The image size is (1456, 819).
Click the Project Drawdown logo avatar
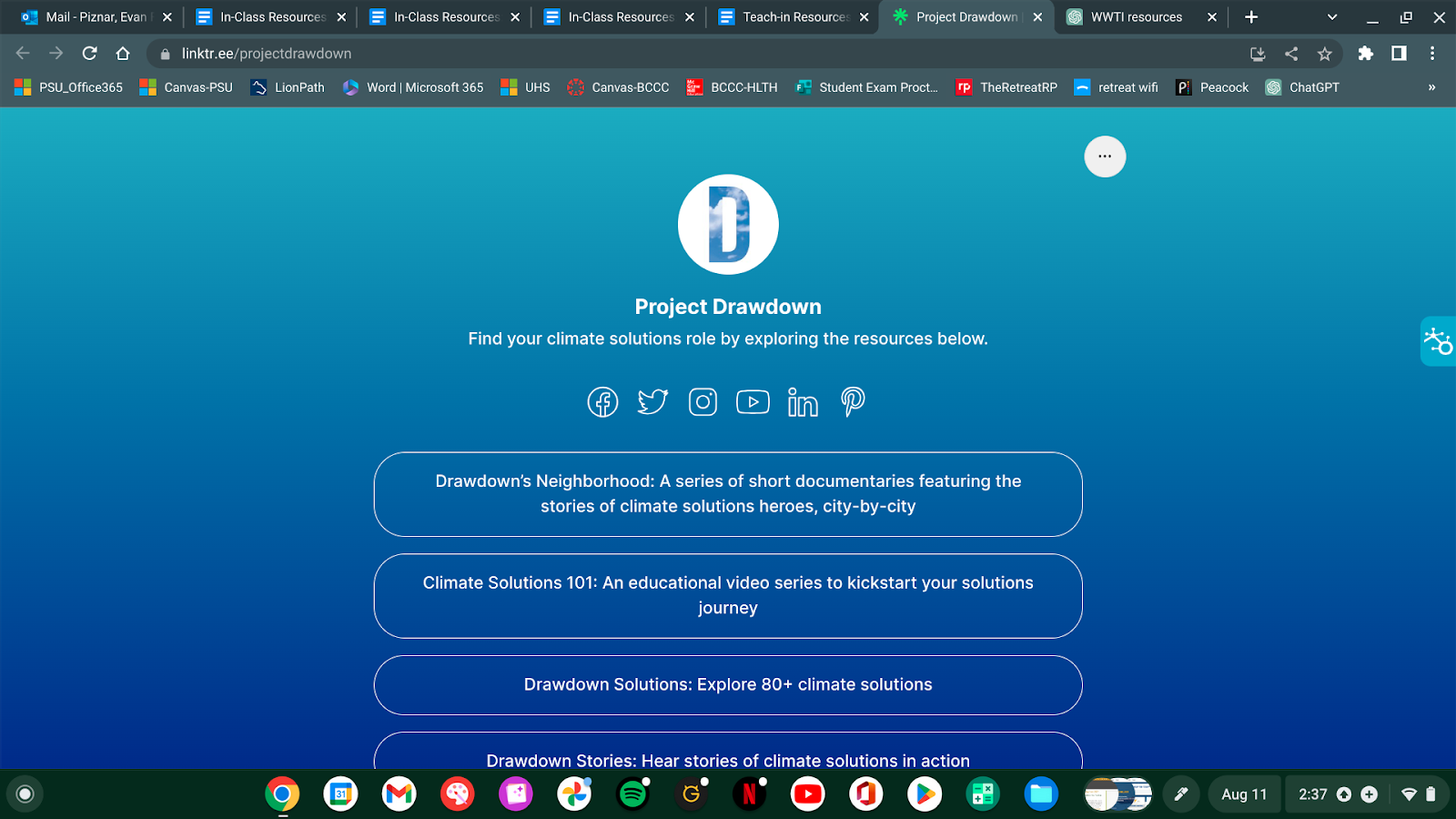pos(728,225)
